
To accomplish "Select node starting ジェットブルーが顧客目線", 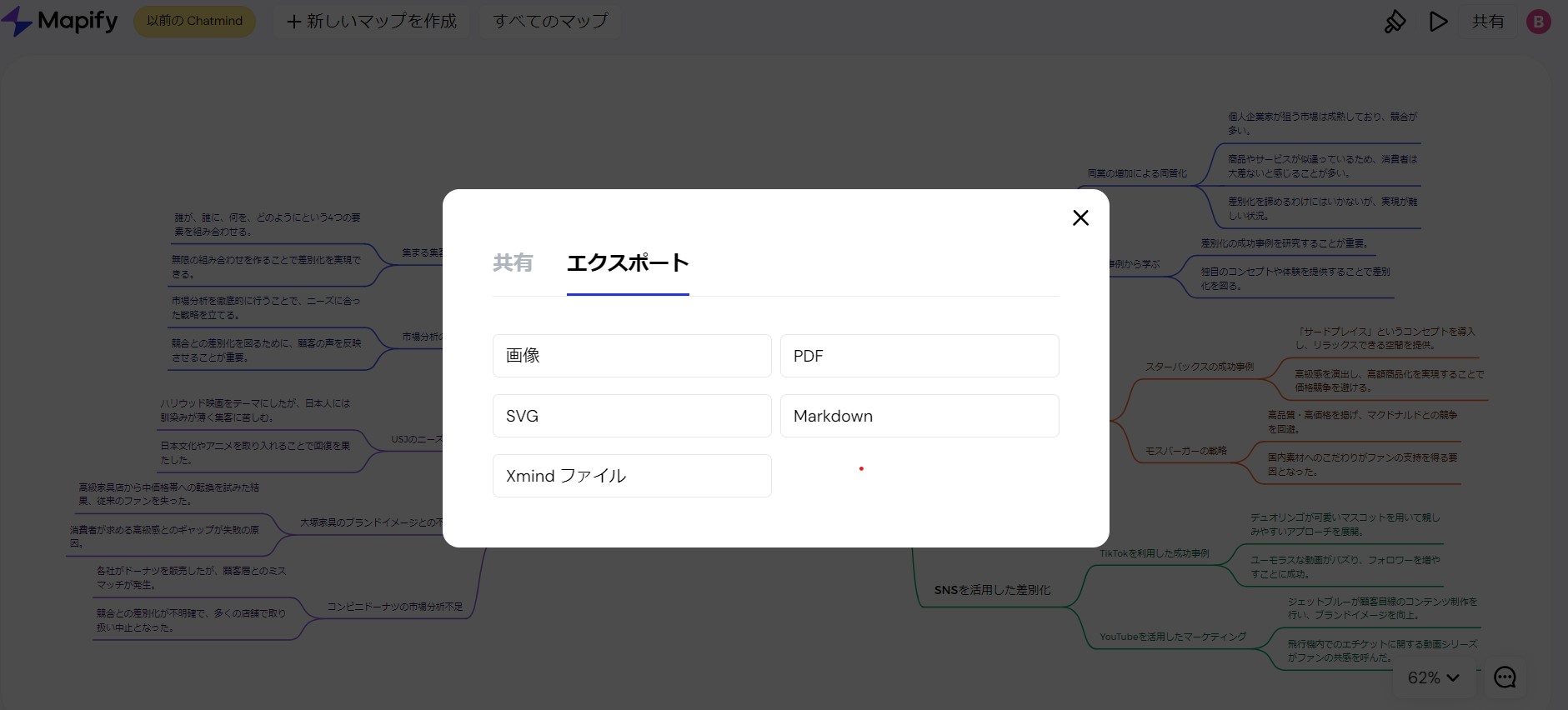I will coord(1382,608).
